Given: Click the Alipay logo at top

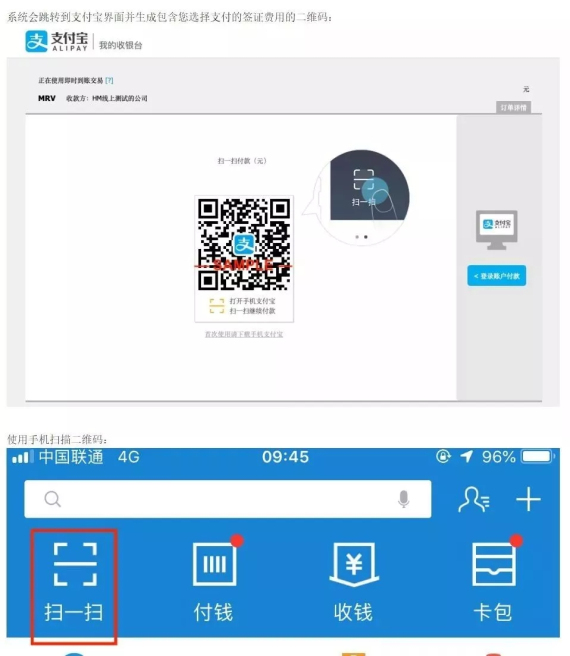Looking at the screenshot, I should [x=57, y=41].
